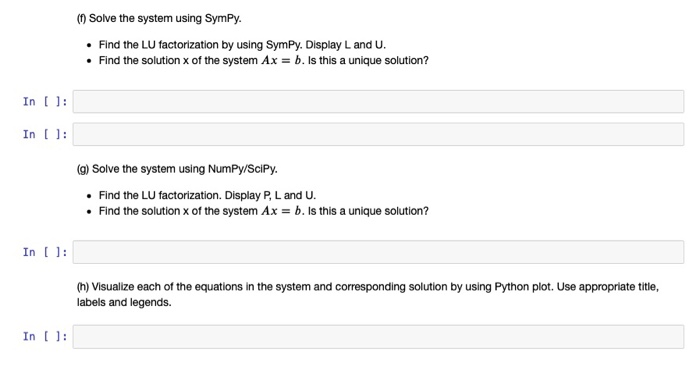700x367 pixels.
Task: Click the 'Find the solution x' bullet under part (f)
Action: (263, 60)
